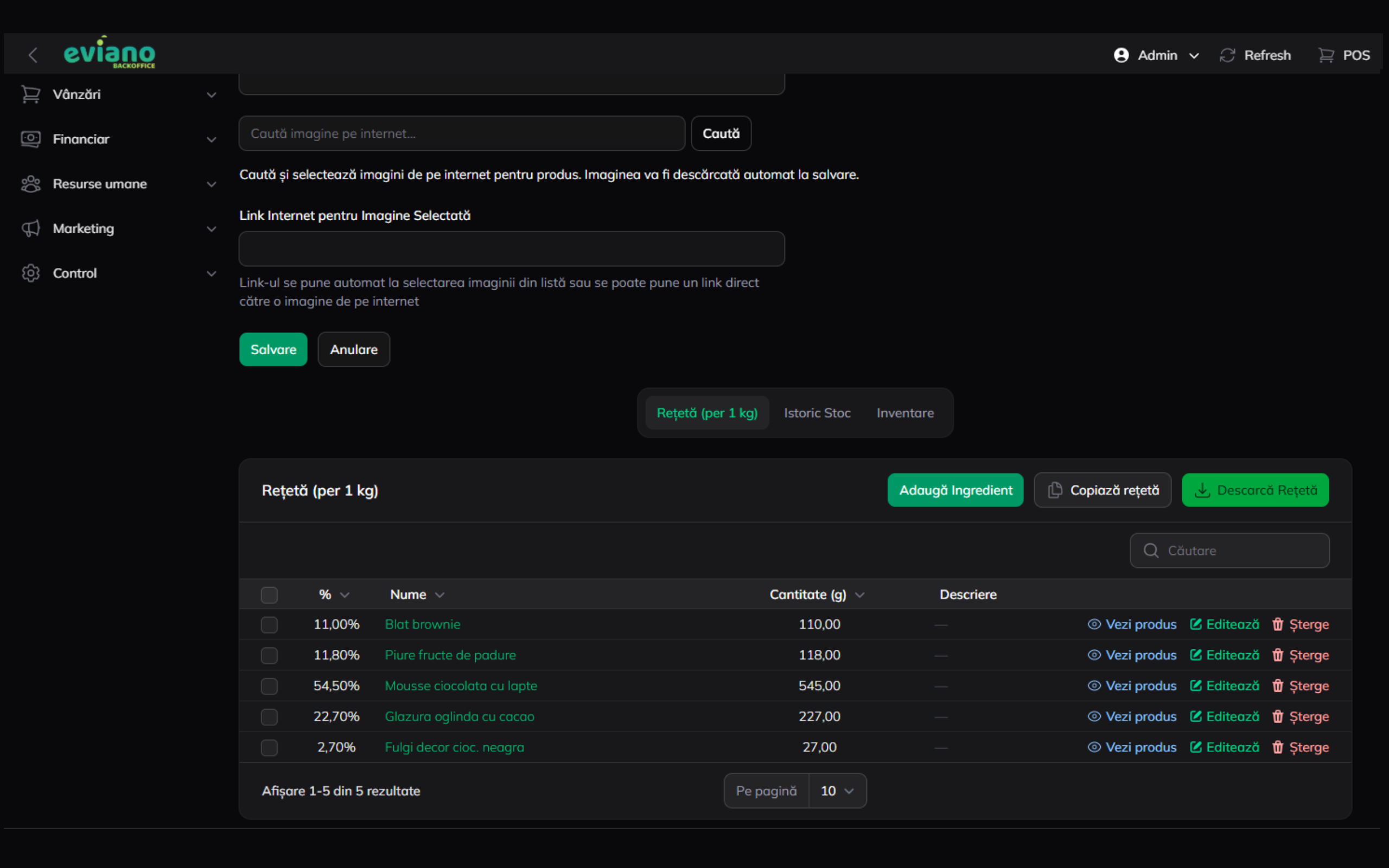Image resolution: width=1389 pixels, height=868 pixels.
Task: Tick the select-all checkbox in table header
Action: pyautogui.click(x=269, y=595)
